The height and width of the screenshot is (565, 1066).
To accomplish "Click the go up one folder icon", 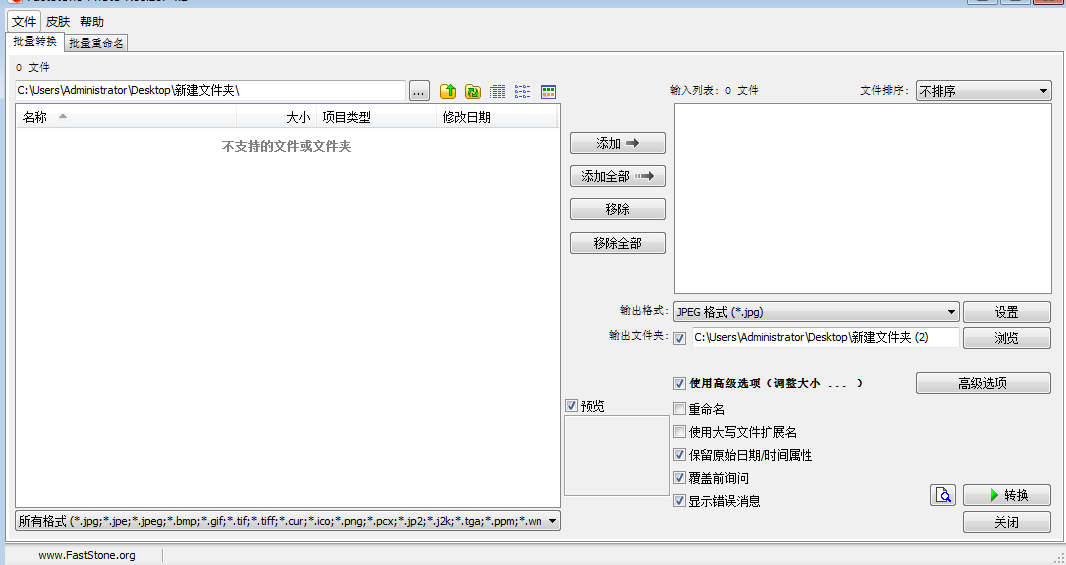I will click(x=448, y=91).
